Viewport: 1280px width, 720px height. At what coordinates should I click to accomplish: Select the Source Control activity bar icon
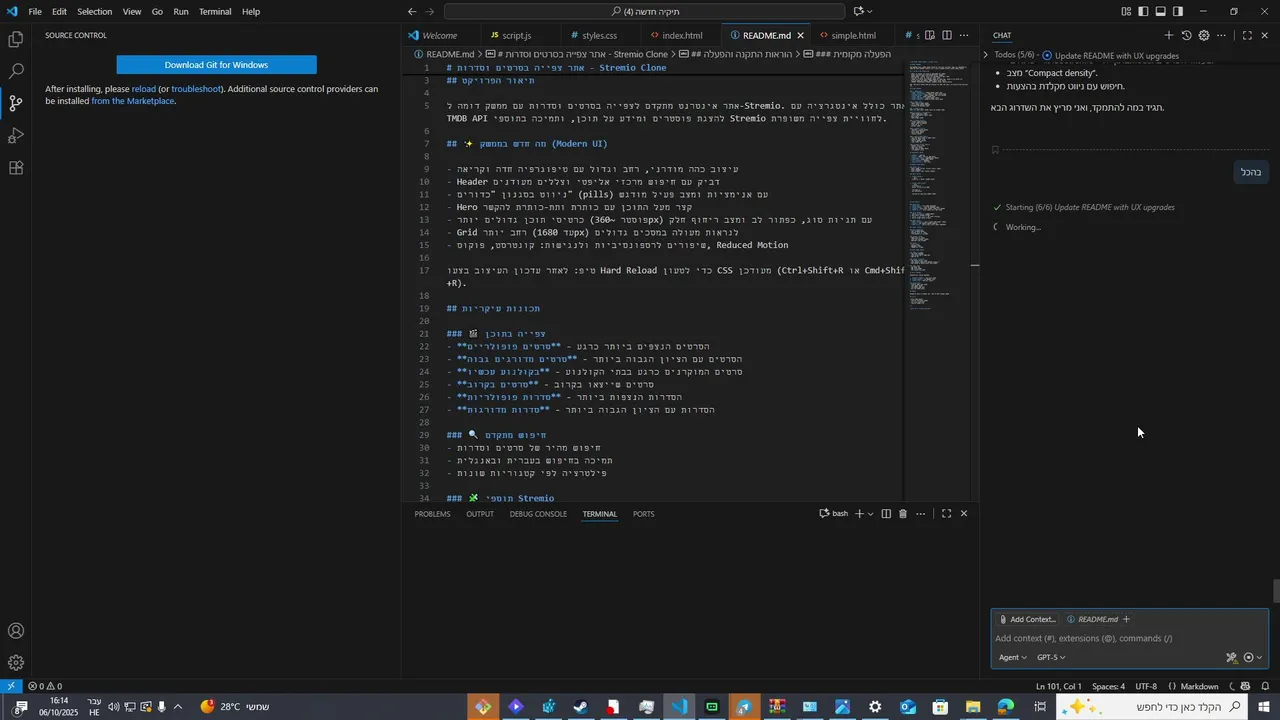[16, 104]
